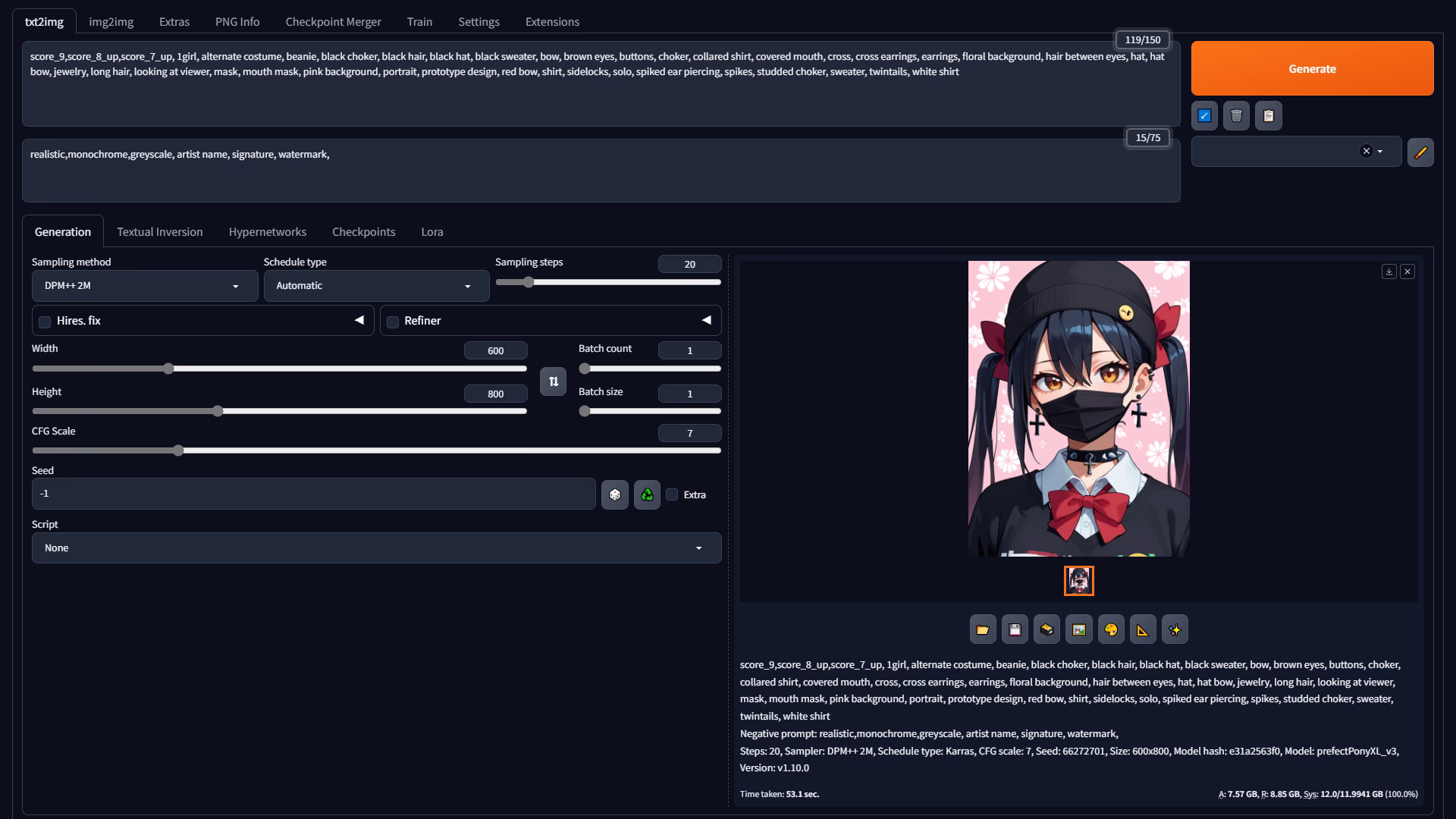Select the generated image thumbnail
The height and width of the screenshot is (819, 1456).
click(1079, 581)
